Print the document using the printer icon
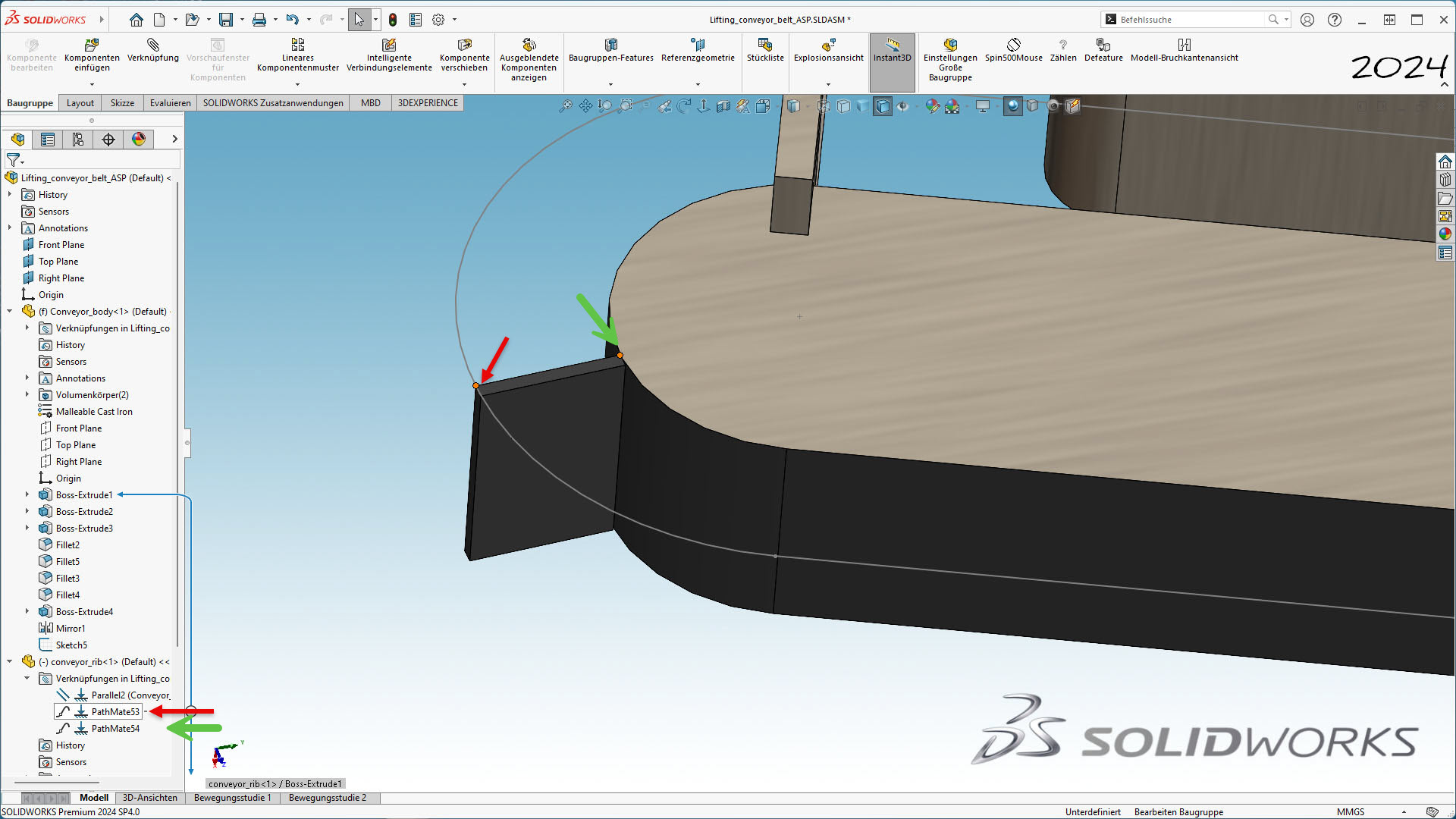Image resolution: width=1456 pixels, height=819 pixels. click(x=259, y=20)
